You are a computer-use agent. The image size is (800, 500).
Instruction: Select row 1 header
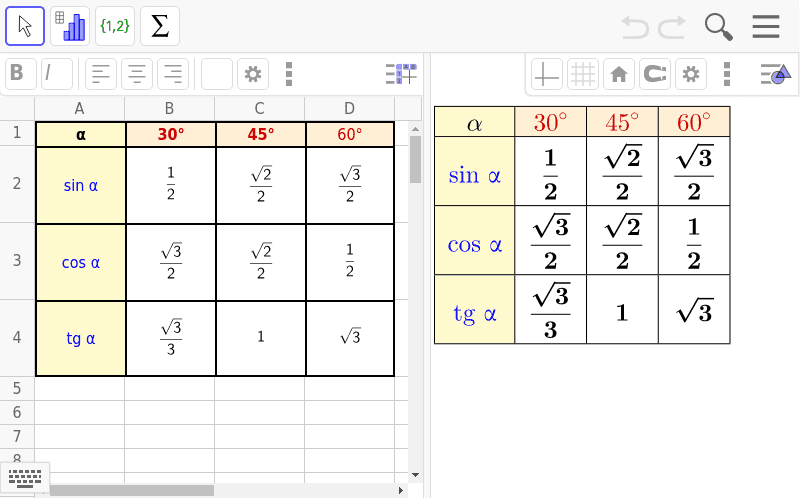[x=17, y=133]
